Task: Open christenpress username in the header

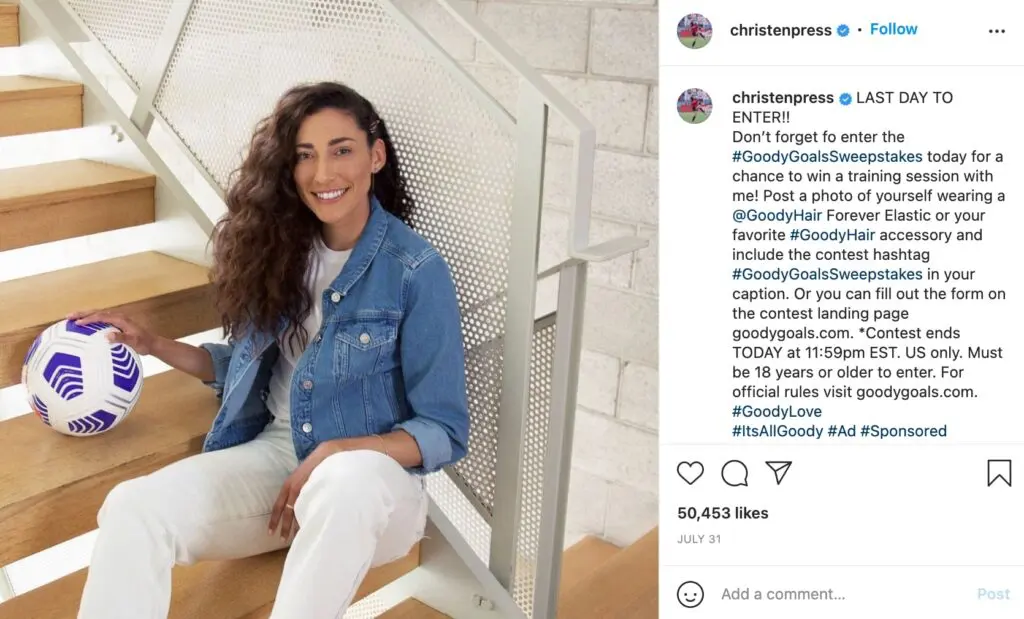Action: point(780,30)
